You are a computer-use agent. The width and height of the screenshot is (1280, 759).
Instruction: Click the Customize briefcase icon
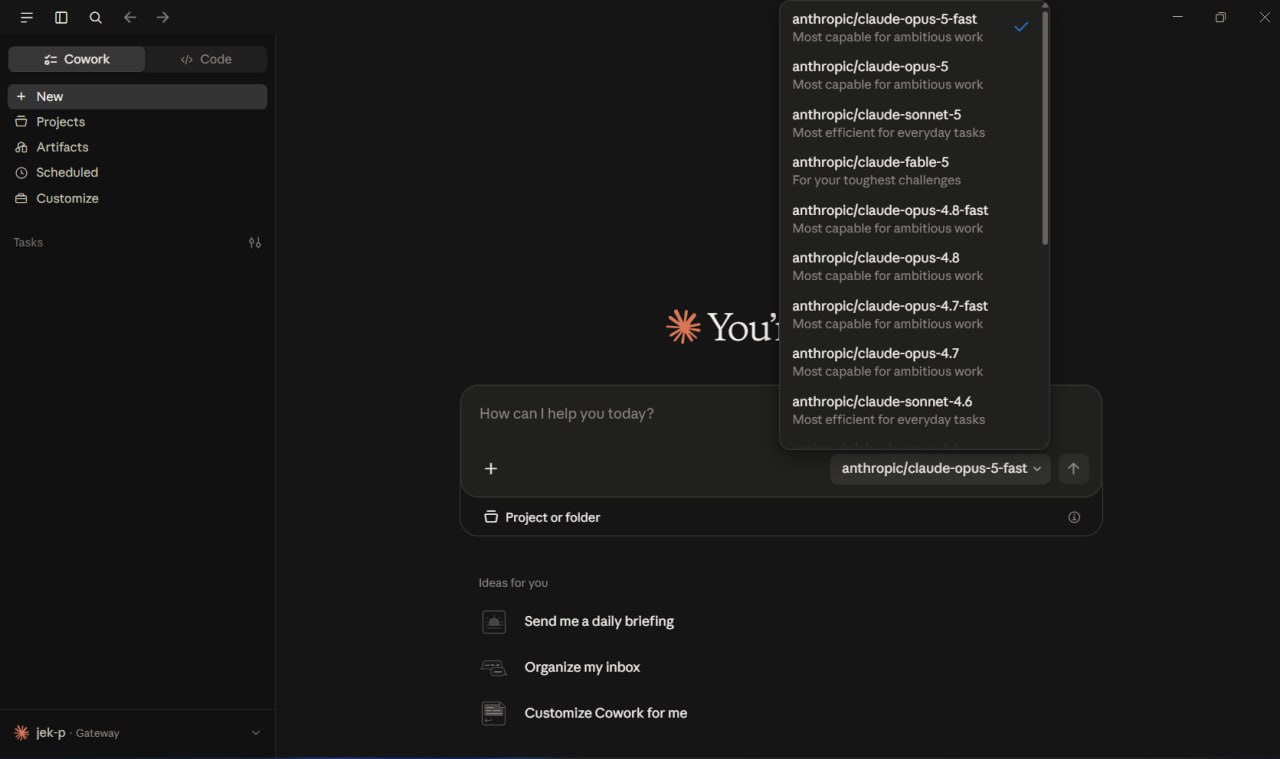[21, 198]
